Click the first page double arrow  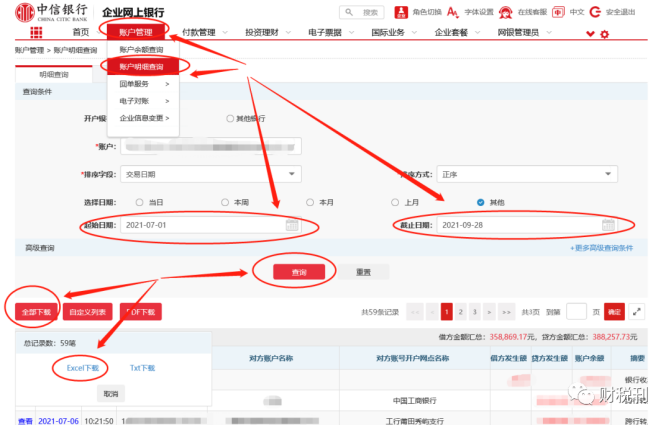pyautogui.click(x=415, y=312)
